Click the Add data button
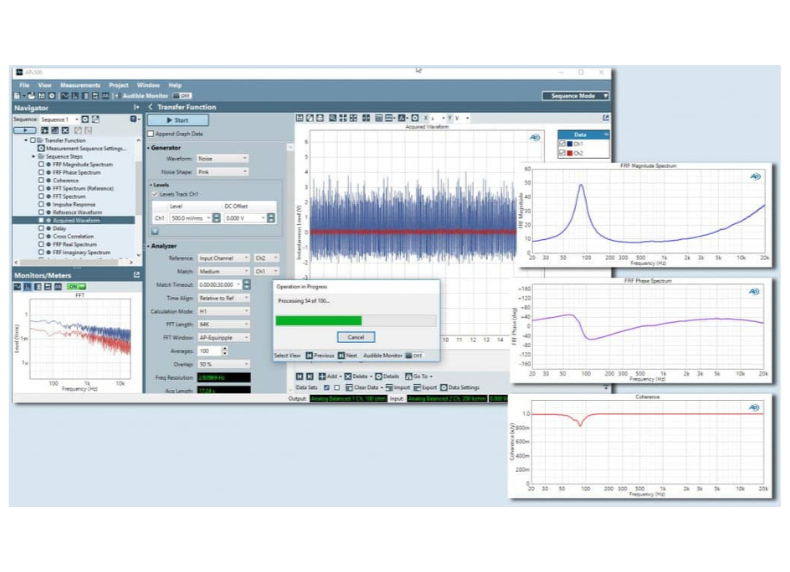The height and width of the screenshot is (572, 790). 330,376
